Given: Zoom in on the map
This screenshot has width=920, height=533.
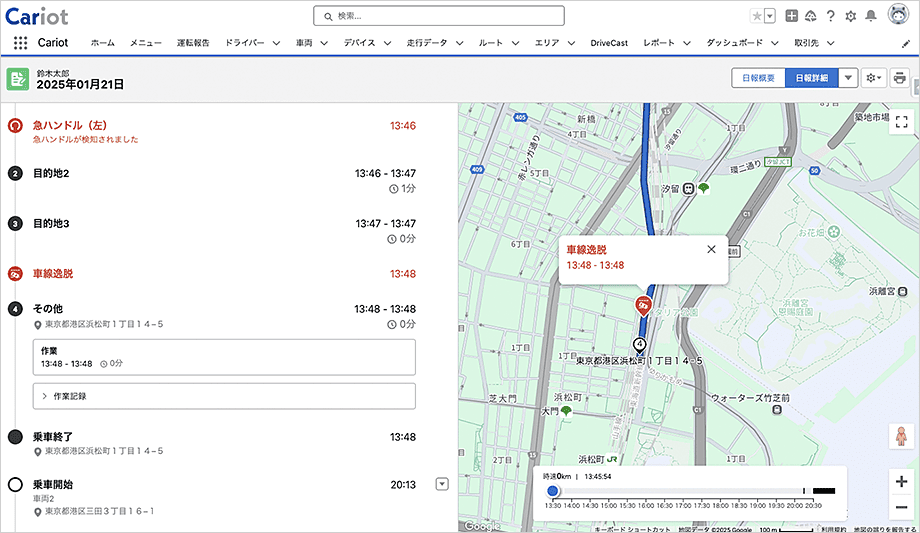Looking at the screenshot, I should pyautogui.click(x=901, y=481).
